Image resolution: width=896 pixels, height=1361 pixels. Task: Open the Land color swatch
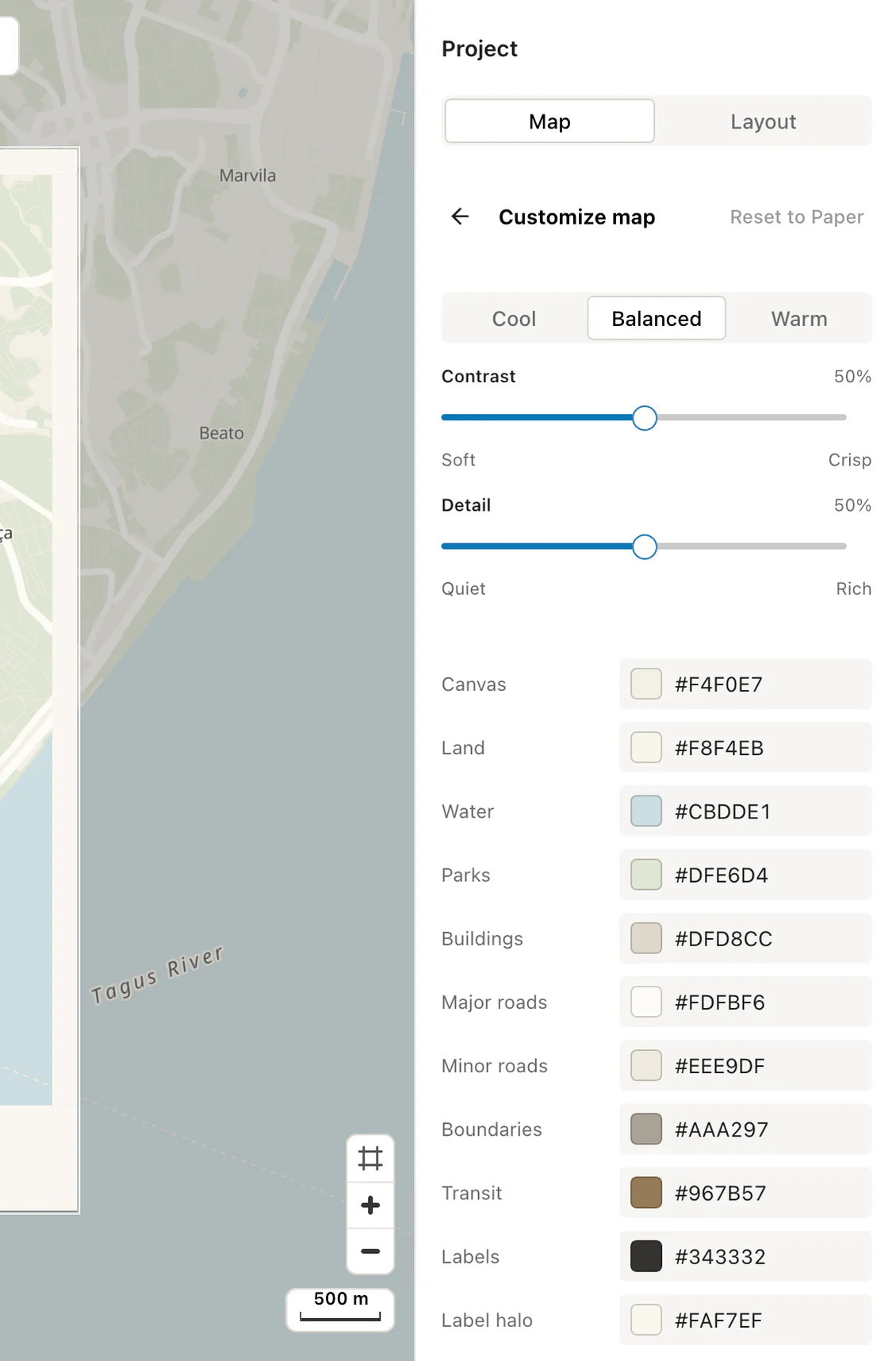pyautogui.click(x=646, y=747)
